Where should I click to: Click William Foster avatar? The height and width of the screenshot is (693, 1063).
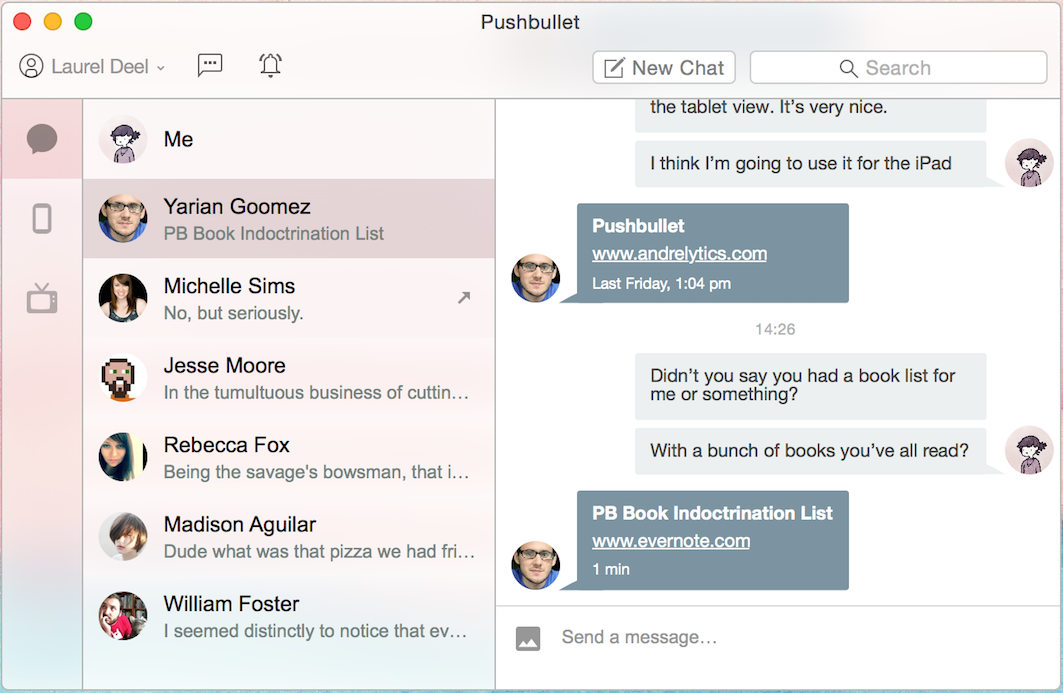point(123,616)
